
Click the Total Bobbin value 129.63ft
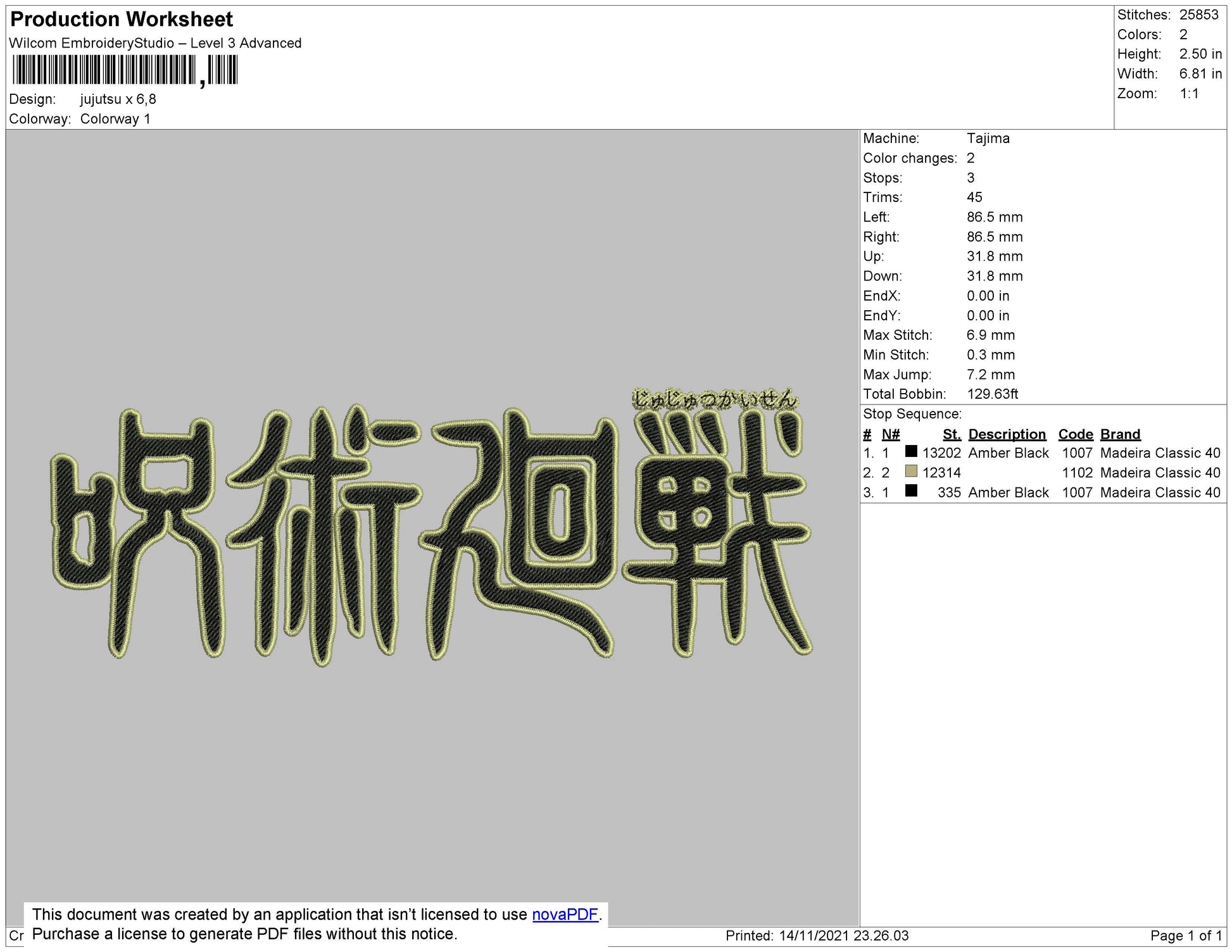pyautogui.click(x=991, y=394)
